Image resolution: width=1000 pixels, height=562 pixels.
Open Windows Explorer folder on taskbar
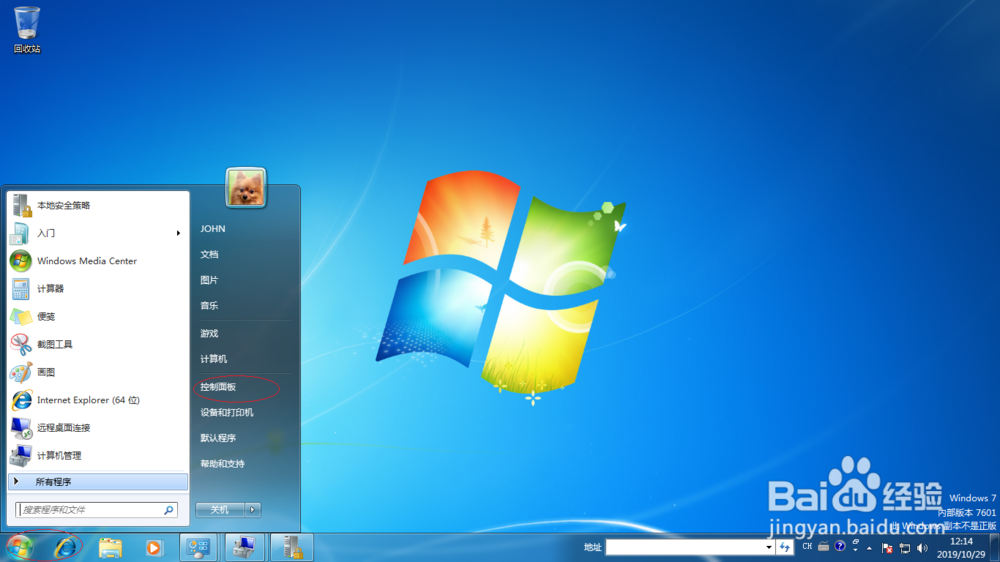pyautogui.click(x=110, y=547)
